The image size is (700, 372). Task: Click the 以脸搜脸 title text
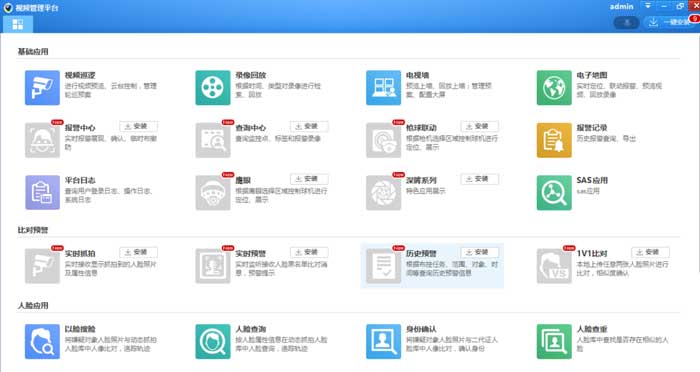(x=80, y=329)
